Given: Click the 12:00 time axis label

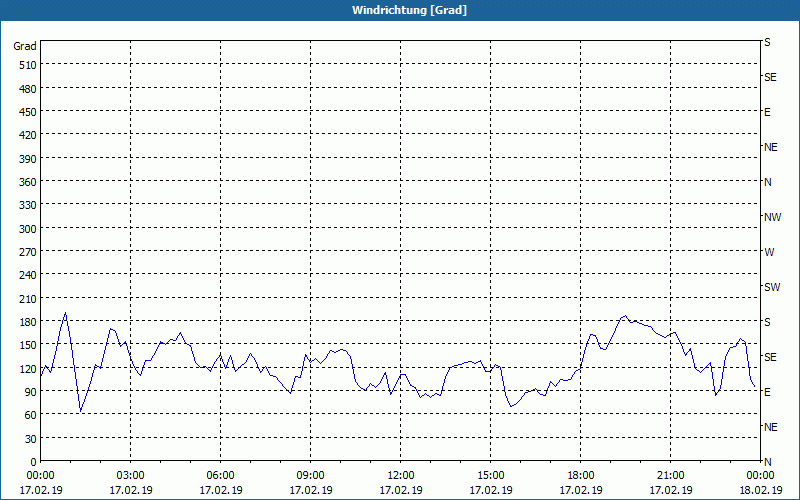Looking at the screenshot, I should (x=401, y=476).
